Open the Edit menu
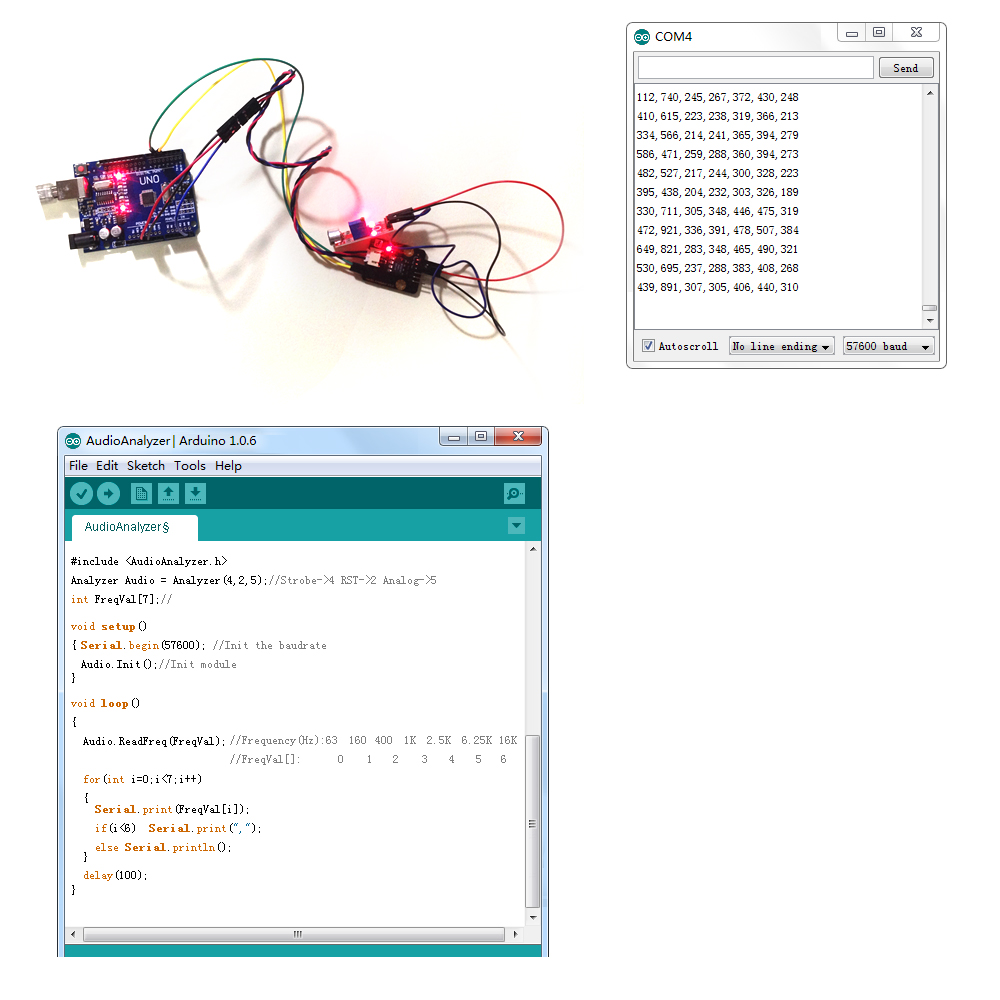The width and height of the screenshot is (1000, 1000). 107,466
